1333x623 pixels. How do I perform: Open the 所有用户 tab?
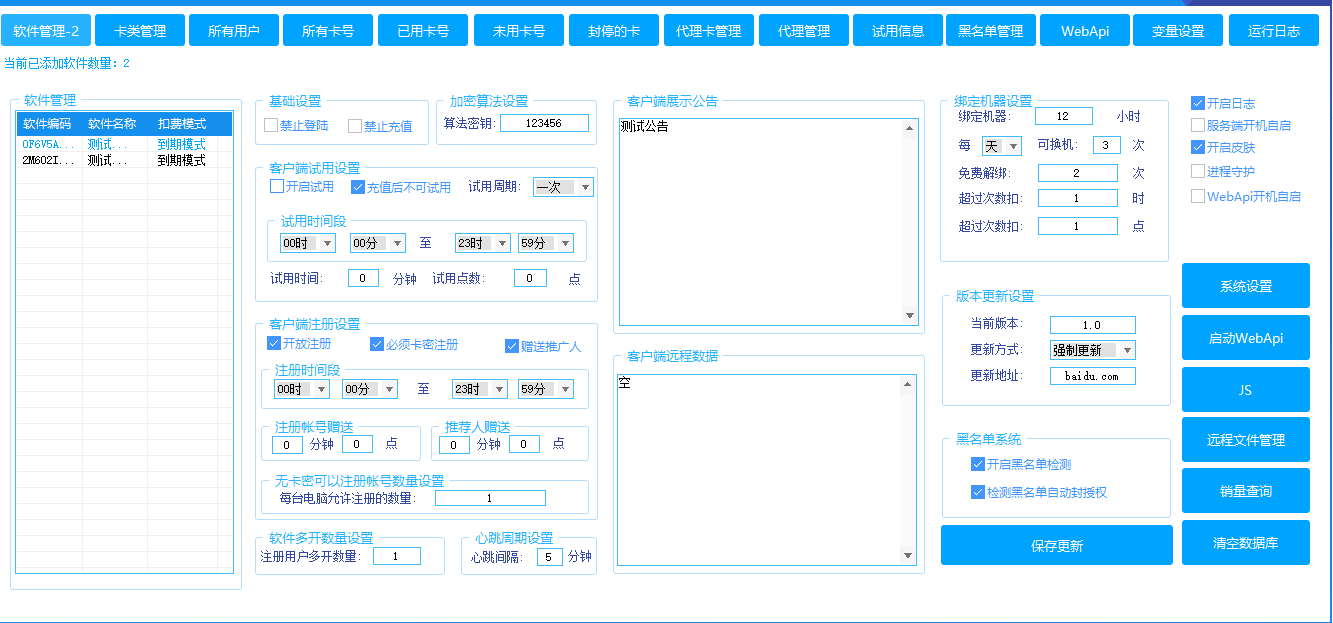click(234, 30)
